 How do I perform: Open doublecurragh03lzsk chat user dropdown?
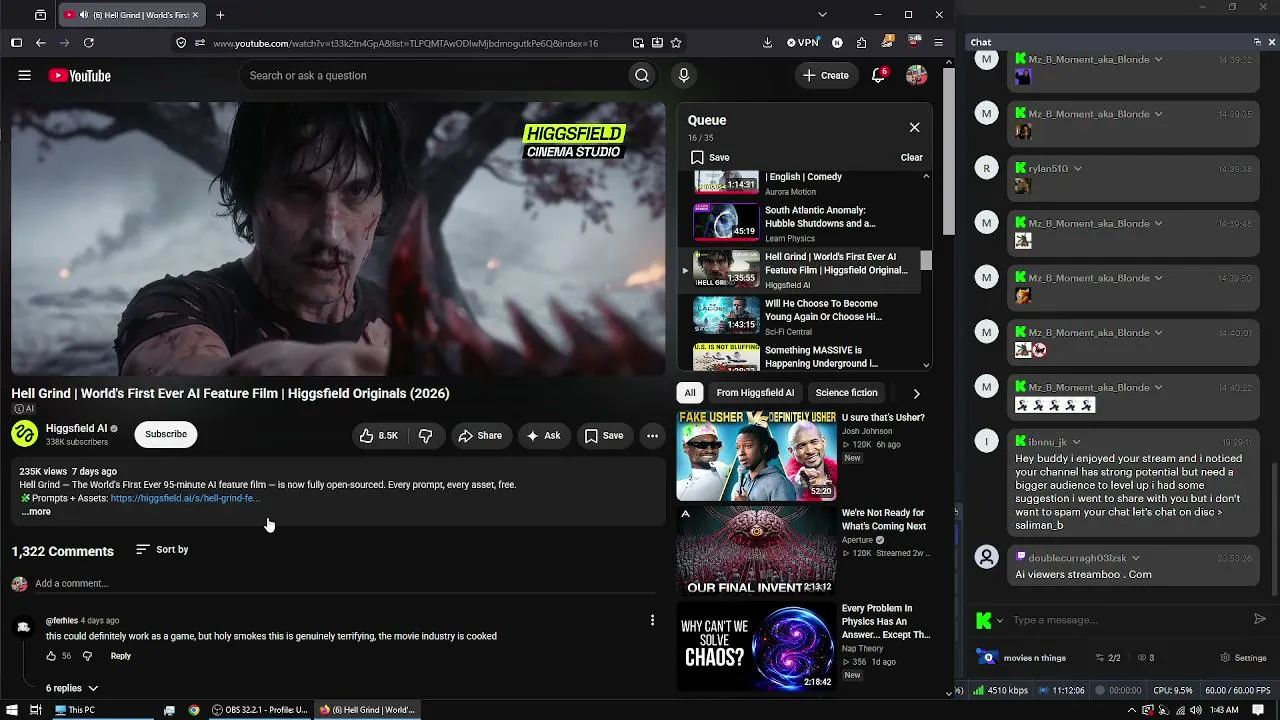pyautogui.click(x=1135, y=558)
